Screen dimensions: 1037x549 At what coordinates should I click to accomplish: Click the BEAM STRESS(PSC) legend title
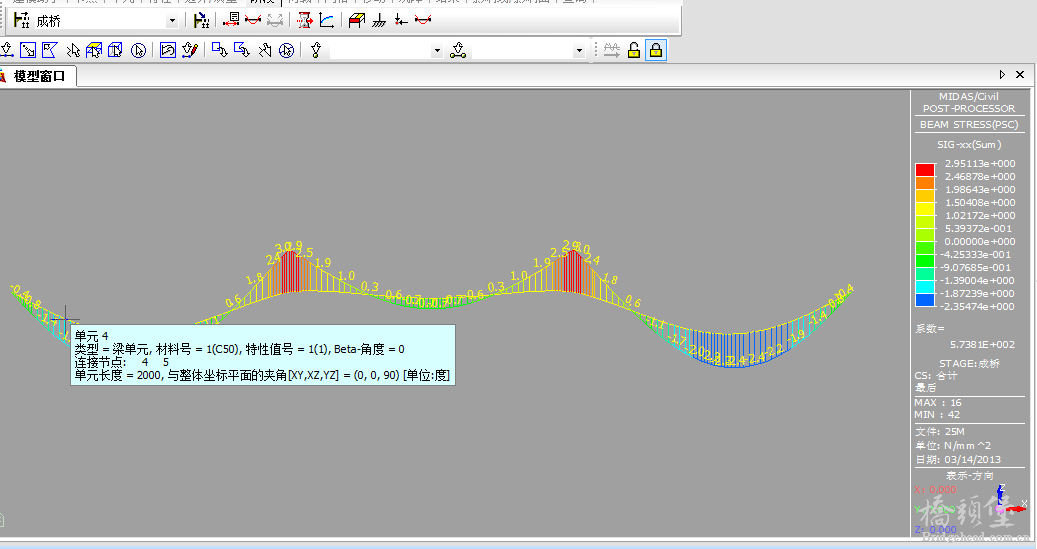(x=969, y=124)
